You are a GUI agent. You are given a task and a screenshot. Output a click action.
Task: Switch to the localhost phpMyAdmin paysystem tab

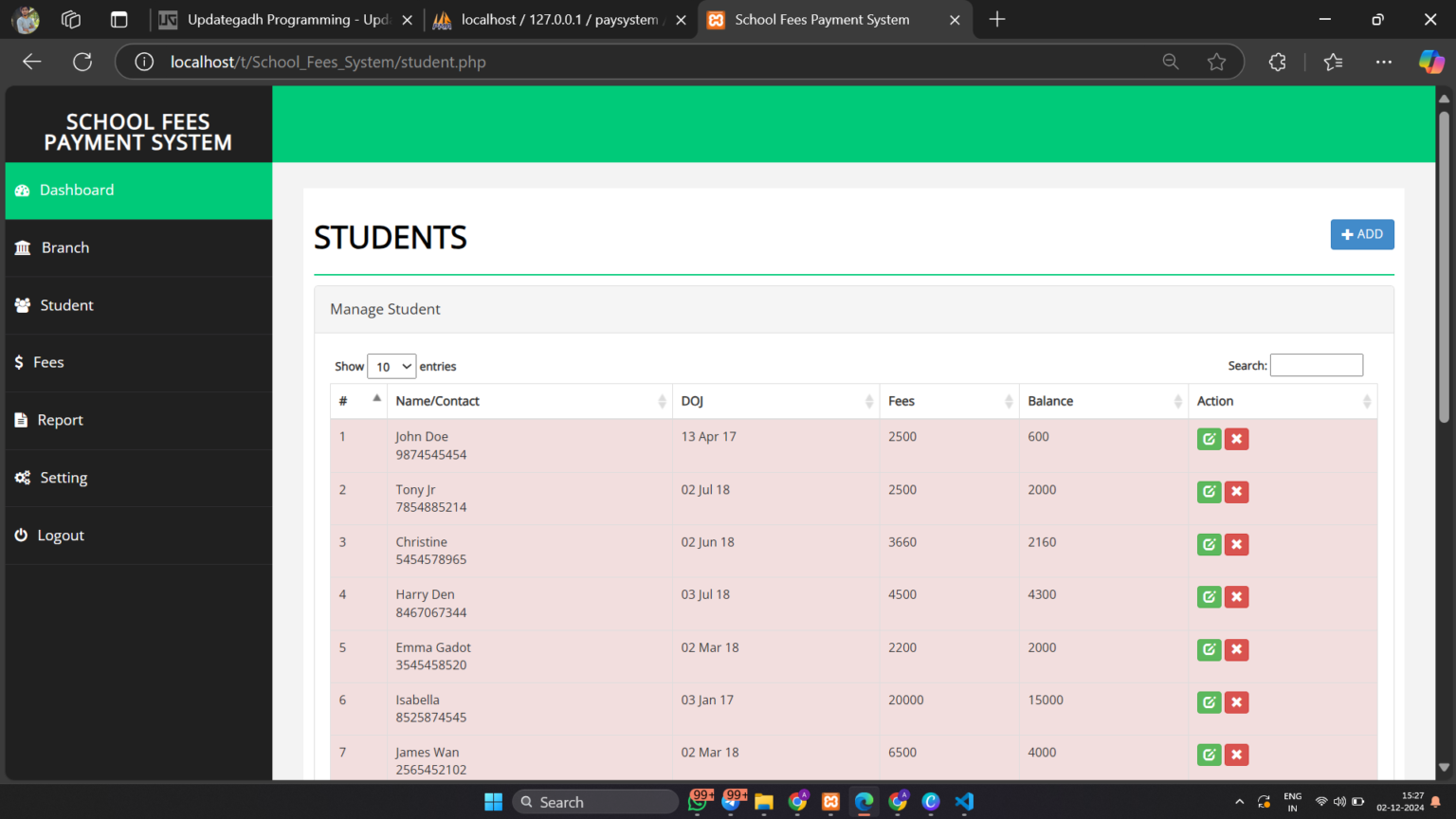coord(558,20)
